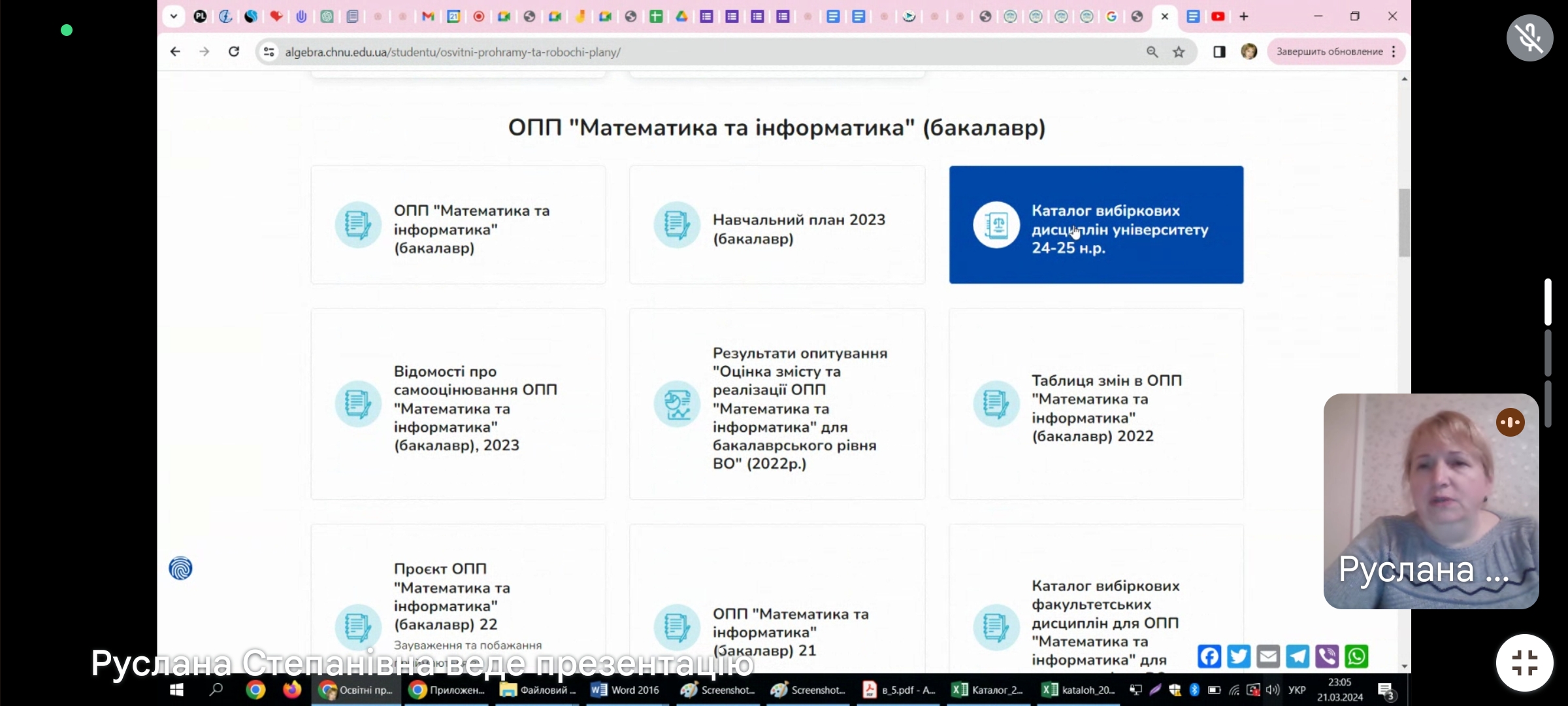Toggle the Chrome side panel icon
Image resolution: width=1568 pixels, height=706 pixels.
pos(1219,52)
